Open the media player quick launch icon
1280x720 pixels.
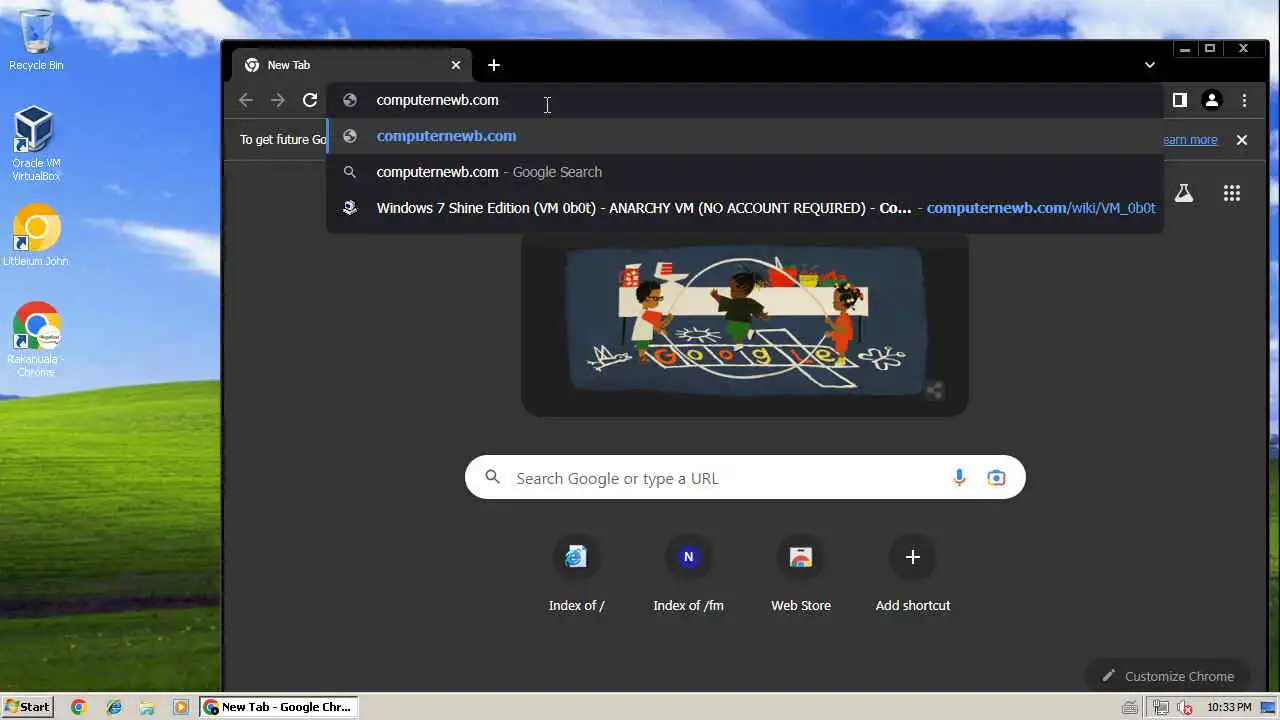(181, 707)
